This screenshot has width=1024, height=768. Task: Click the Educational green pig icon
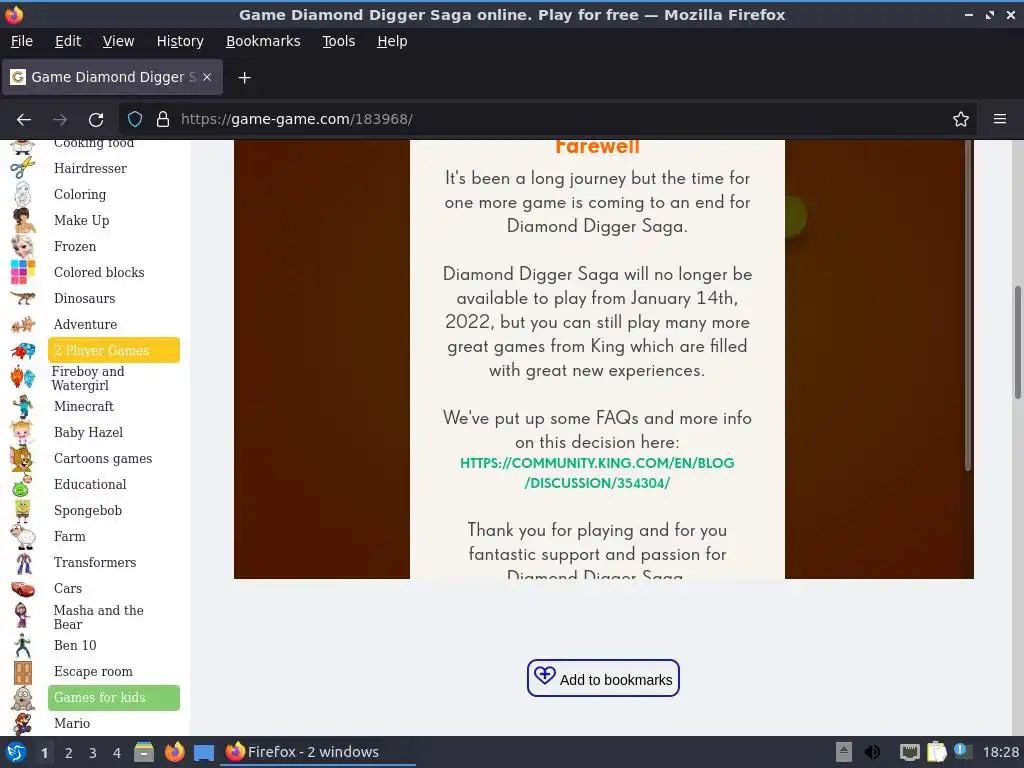point(22,485)
